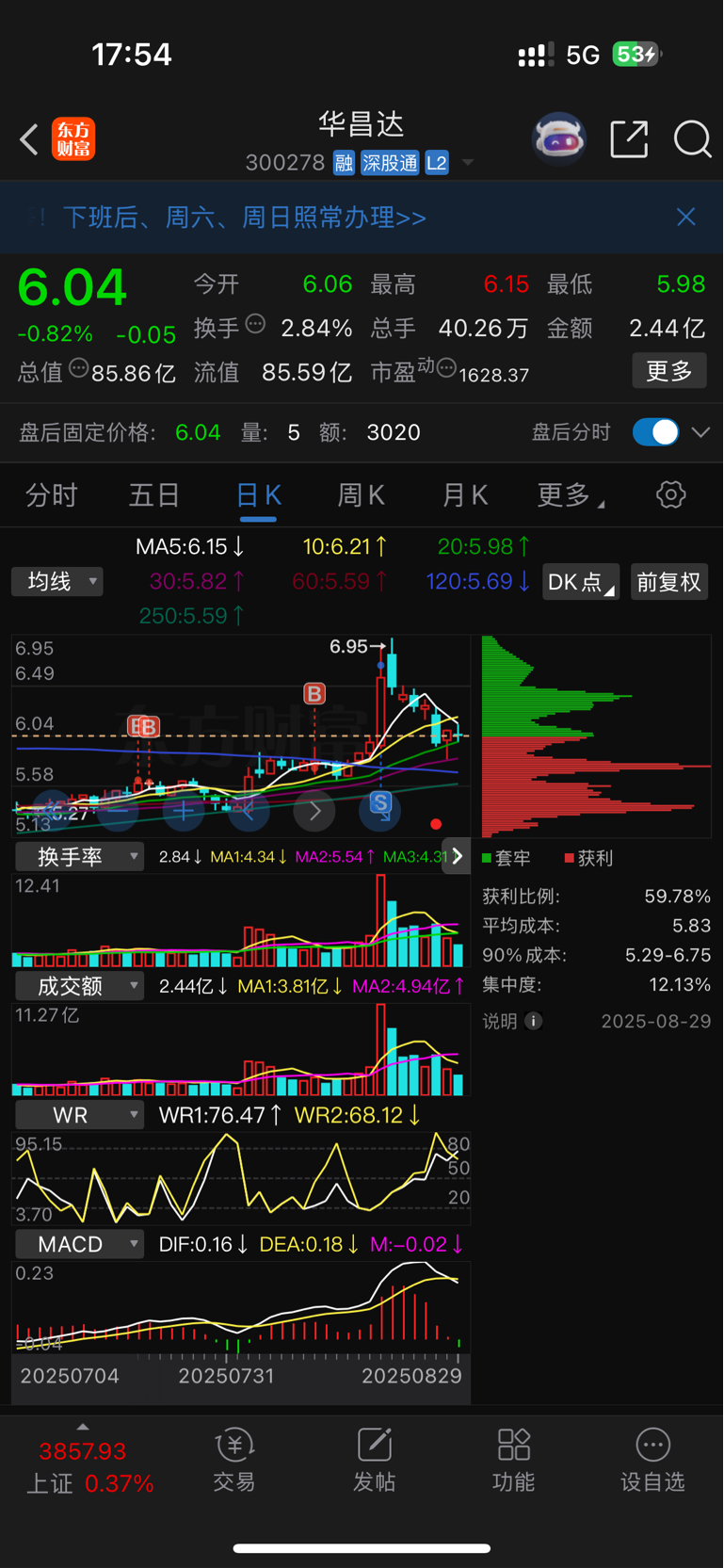This screenshot has width=724, height=1568.
Task: Open the 东方财富 logo home icon
Action: 73,139
